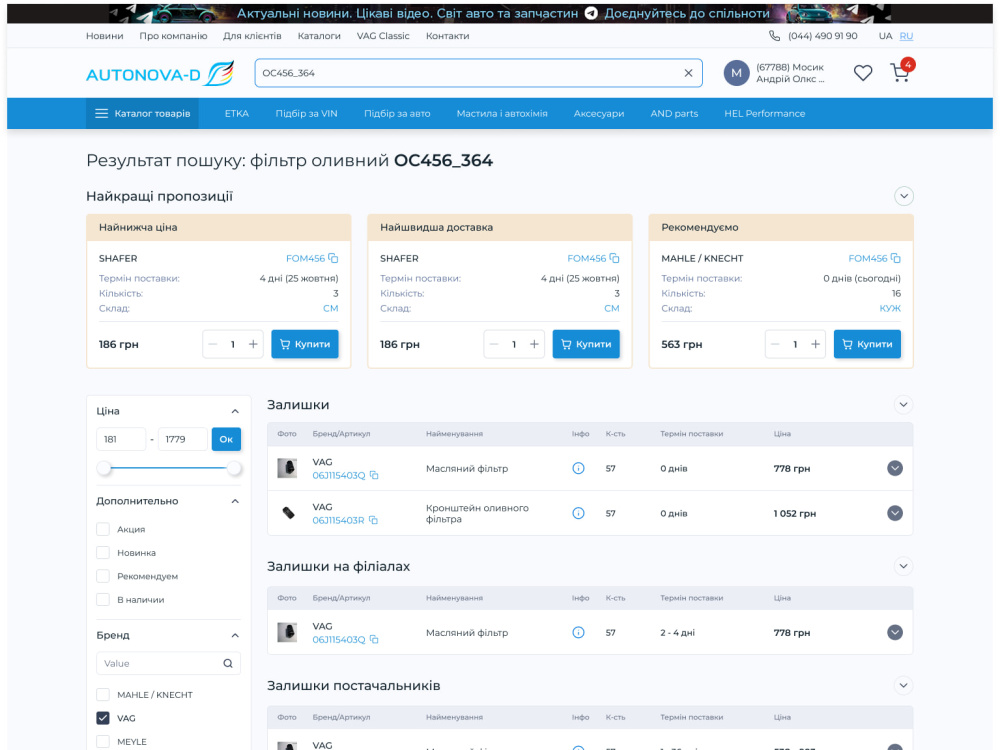The image size is (1000, 750).
Task: Open Каталог товарів menu
Action: tap(143, 114)
